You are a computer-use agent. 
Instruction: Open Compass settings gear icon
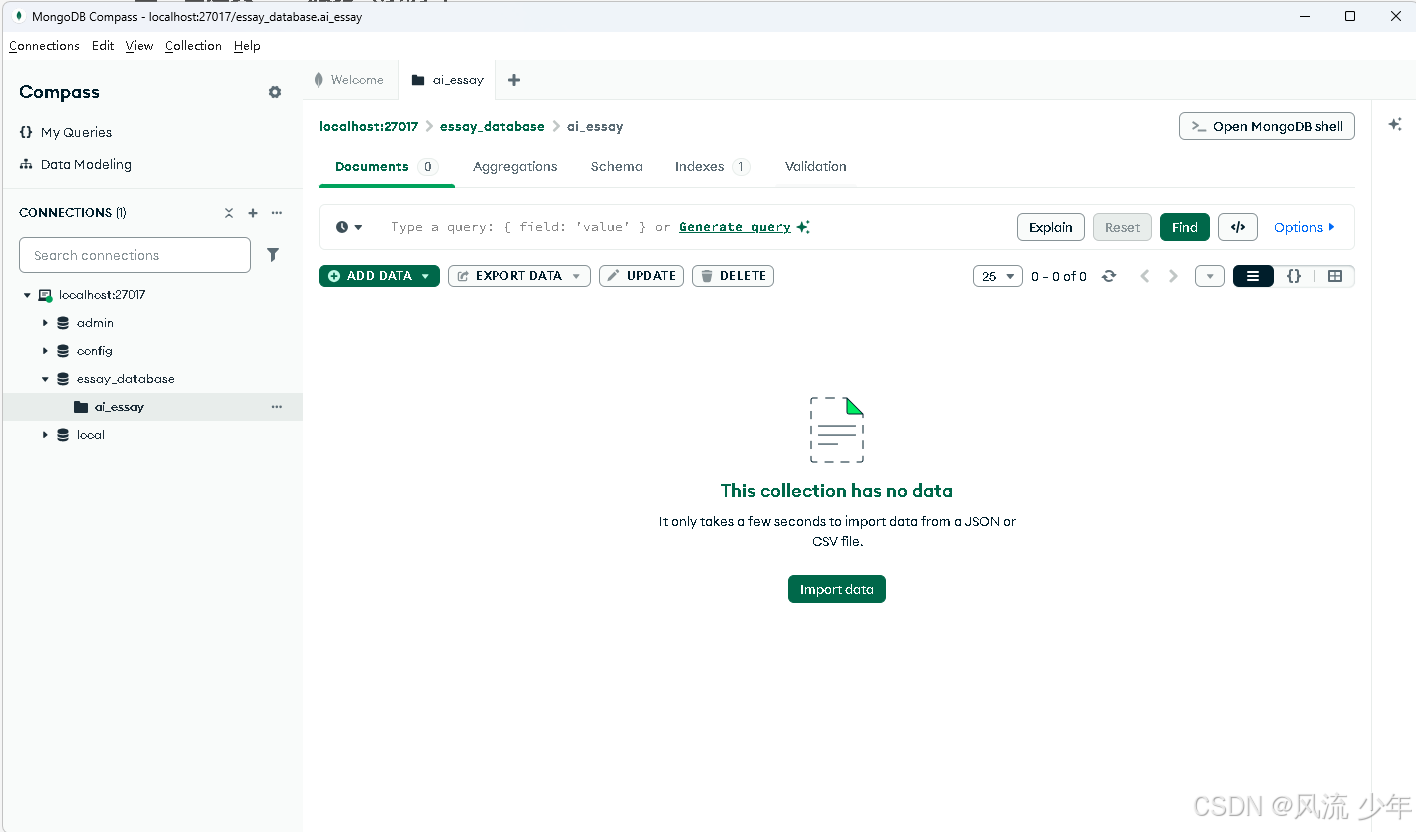pos(275,92)
